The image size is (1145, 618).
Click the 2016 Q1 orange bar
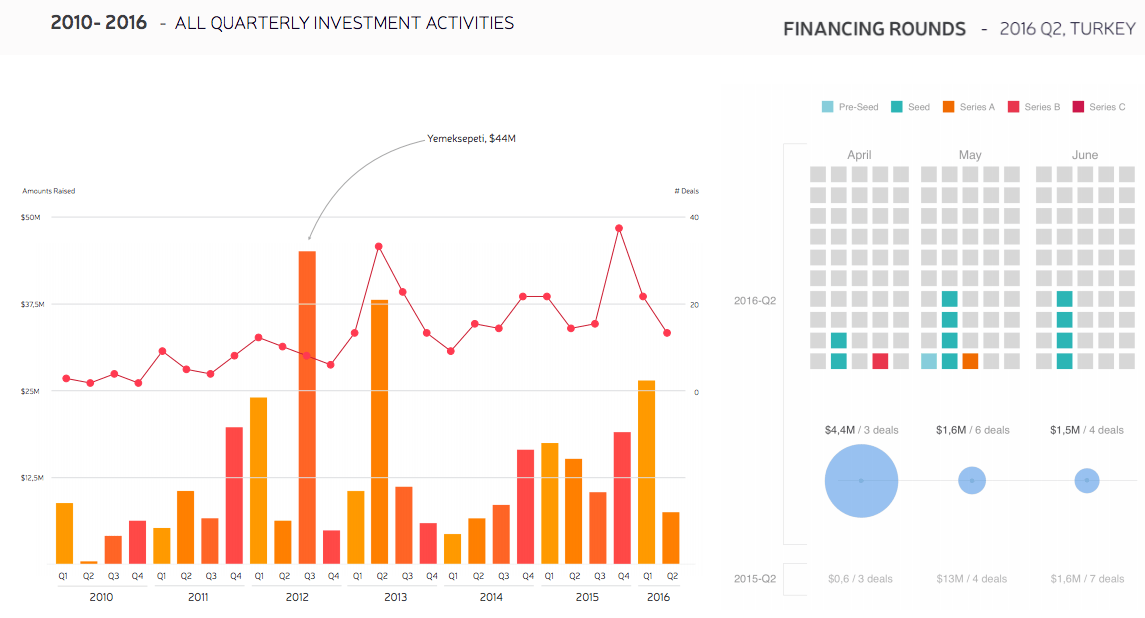coord(646,471)
